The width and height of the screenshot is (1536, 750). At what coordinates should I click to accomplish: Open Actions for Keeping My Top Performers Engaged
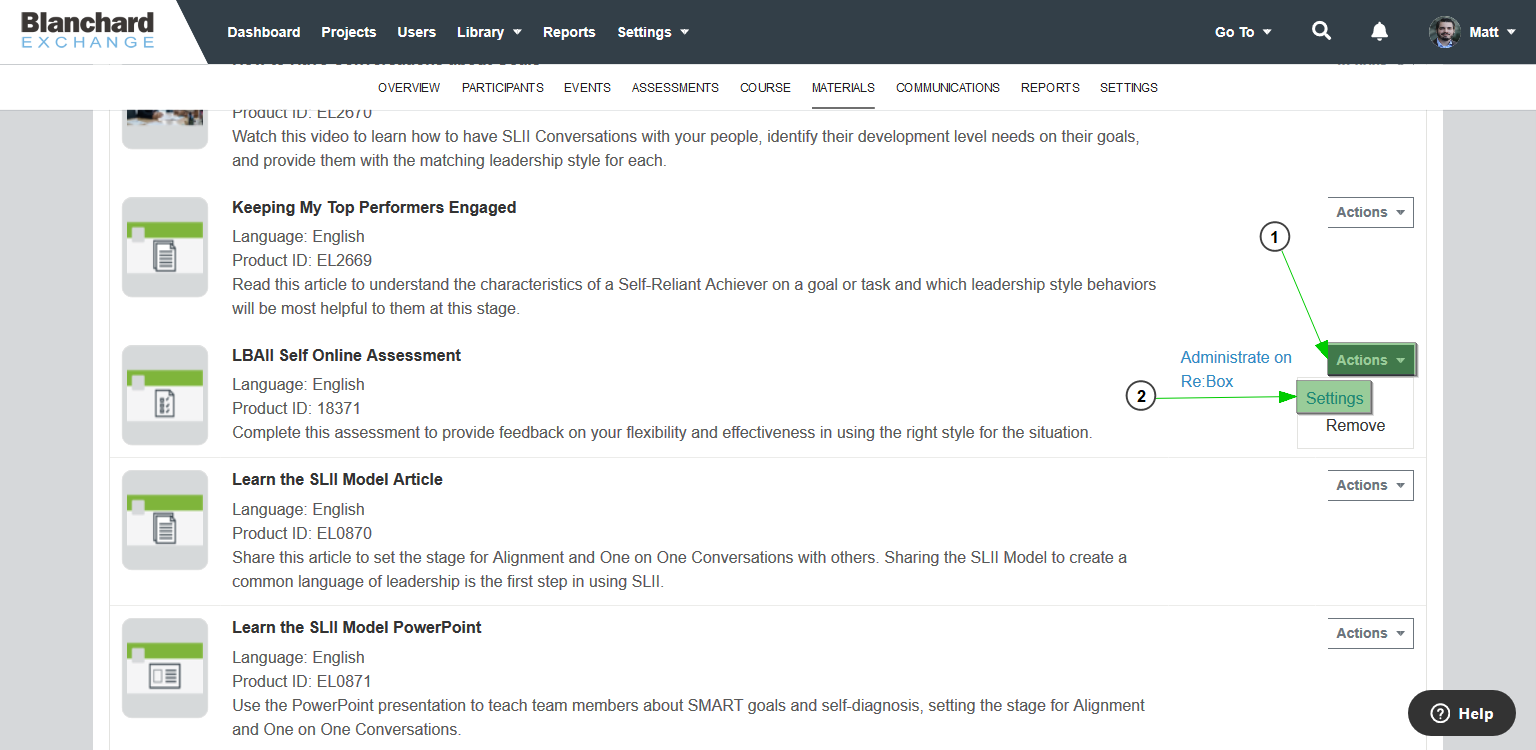pyautogui.click(x=1370, y=212)
